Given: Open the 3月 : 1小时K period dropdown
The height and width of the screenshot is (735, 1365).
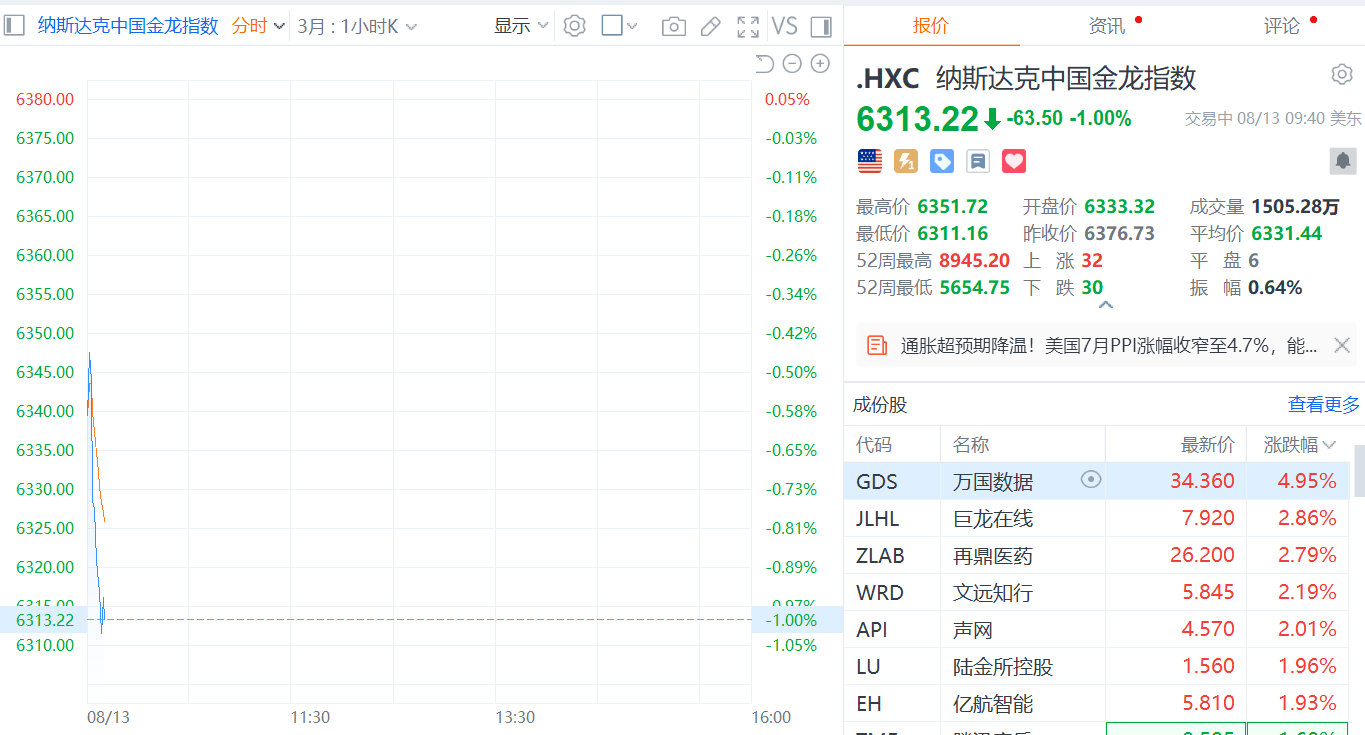Looking at the screenshot, I should 357,26.
